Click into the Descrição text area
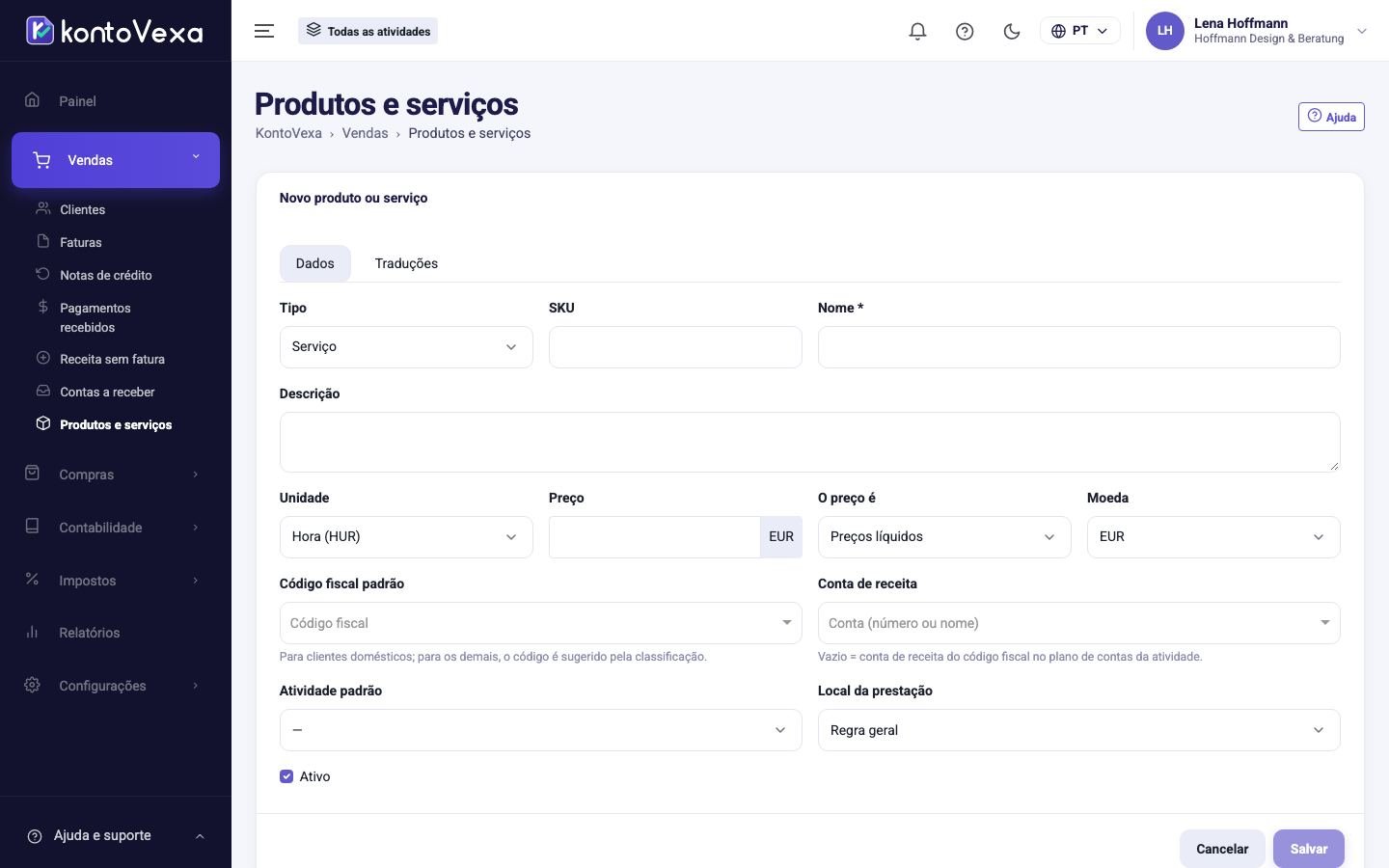 point(809,442)
